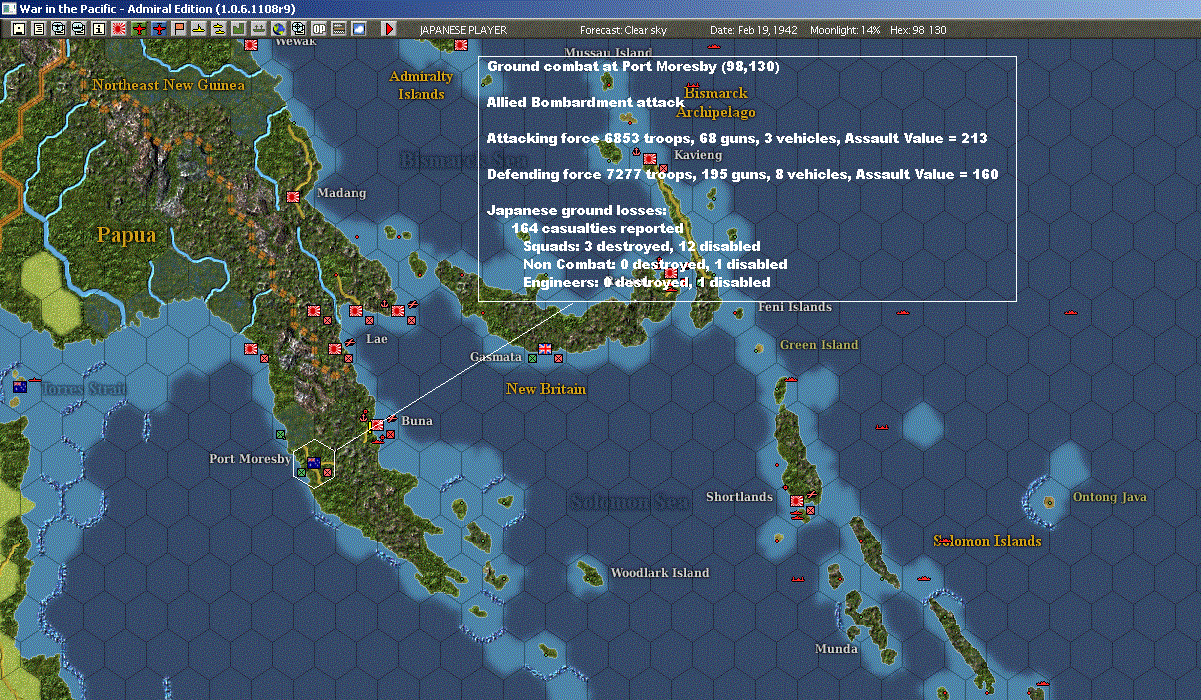Open the OP operations toolbar icon
The width and height of the screenshot is (1201, 700).
(x=319, y=29)
